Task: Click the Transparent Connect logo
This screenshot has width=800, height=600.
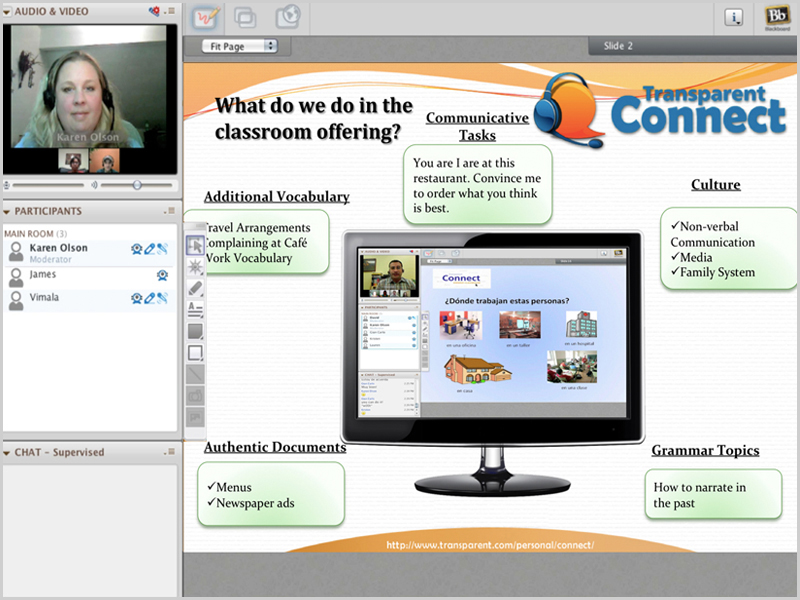Action: [661, 110]
